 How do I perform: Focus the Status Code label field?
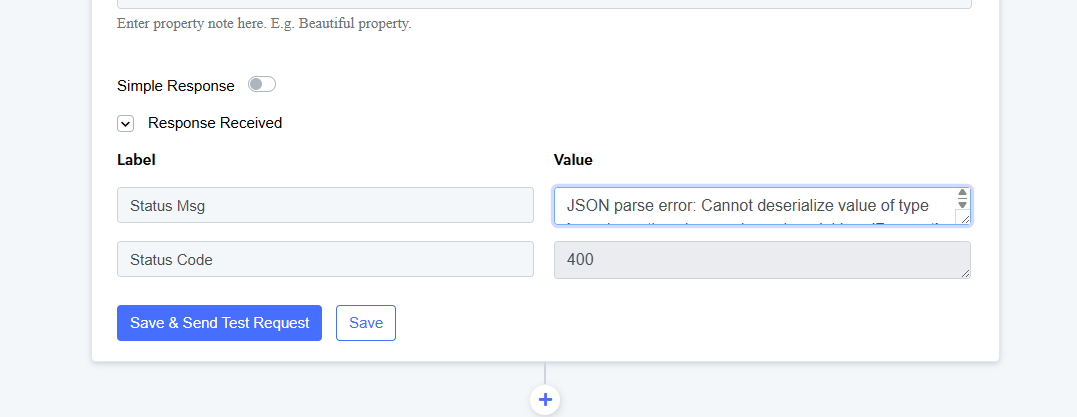[x=325, y=259]
